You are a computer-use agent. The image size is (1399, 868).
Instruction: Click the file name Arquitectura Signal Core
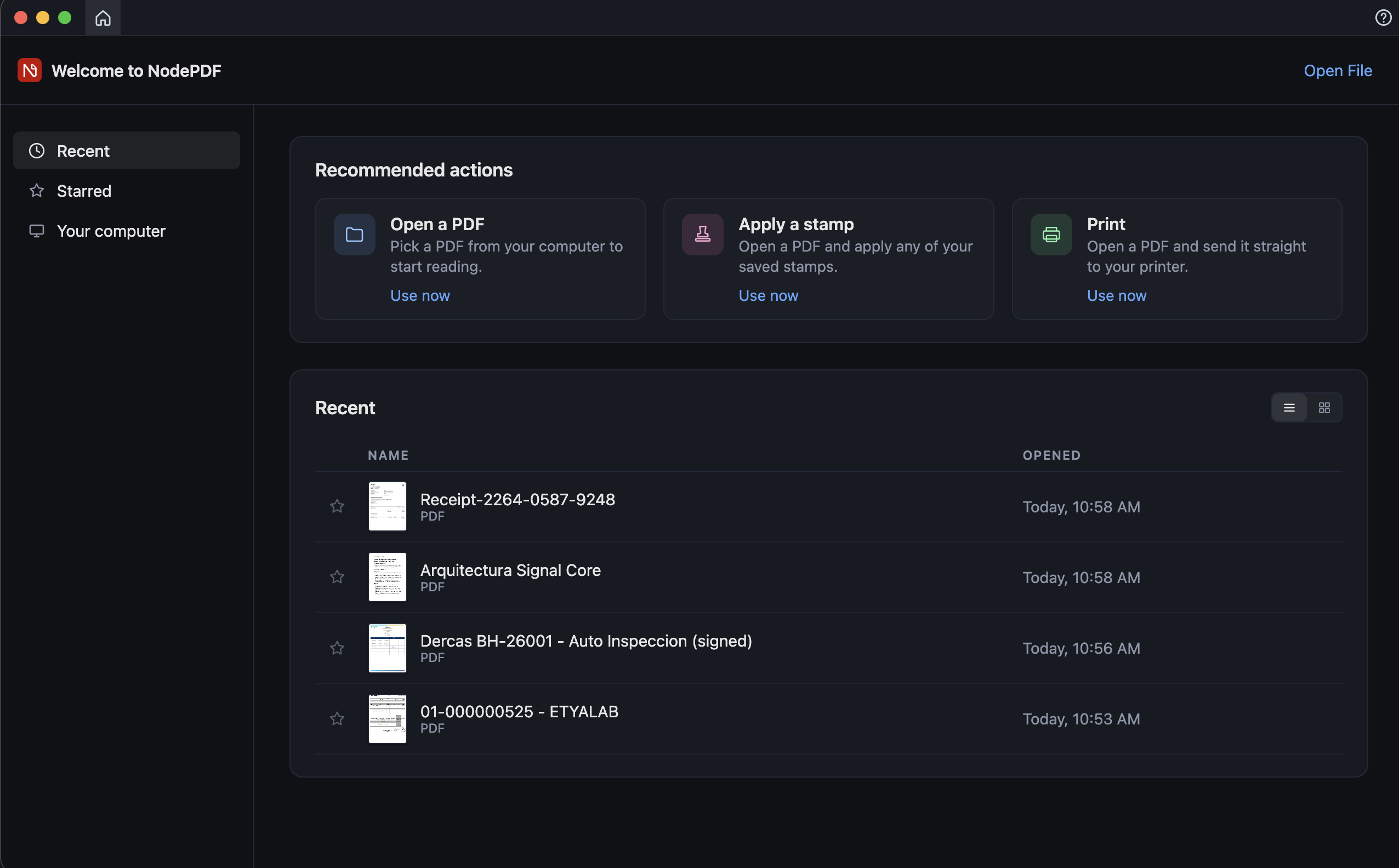[510, 570]
